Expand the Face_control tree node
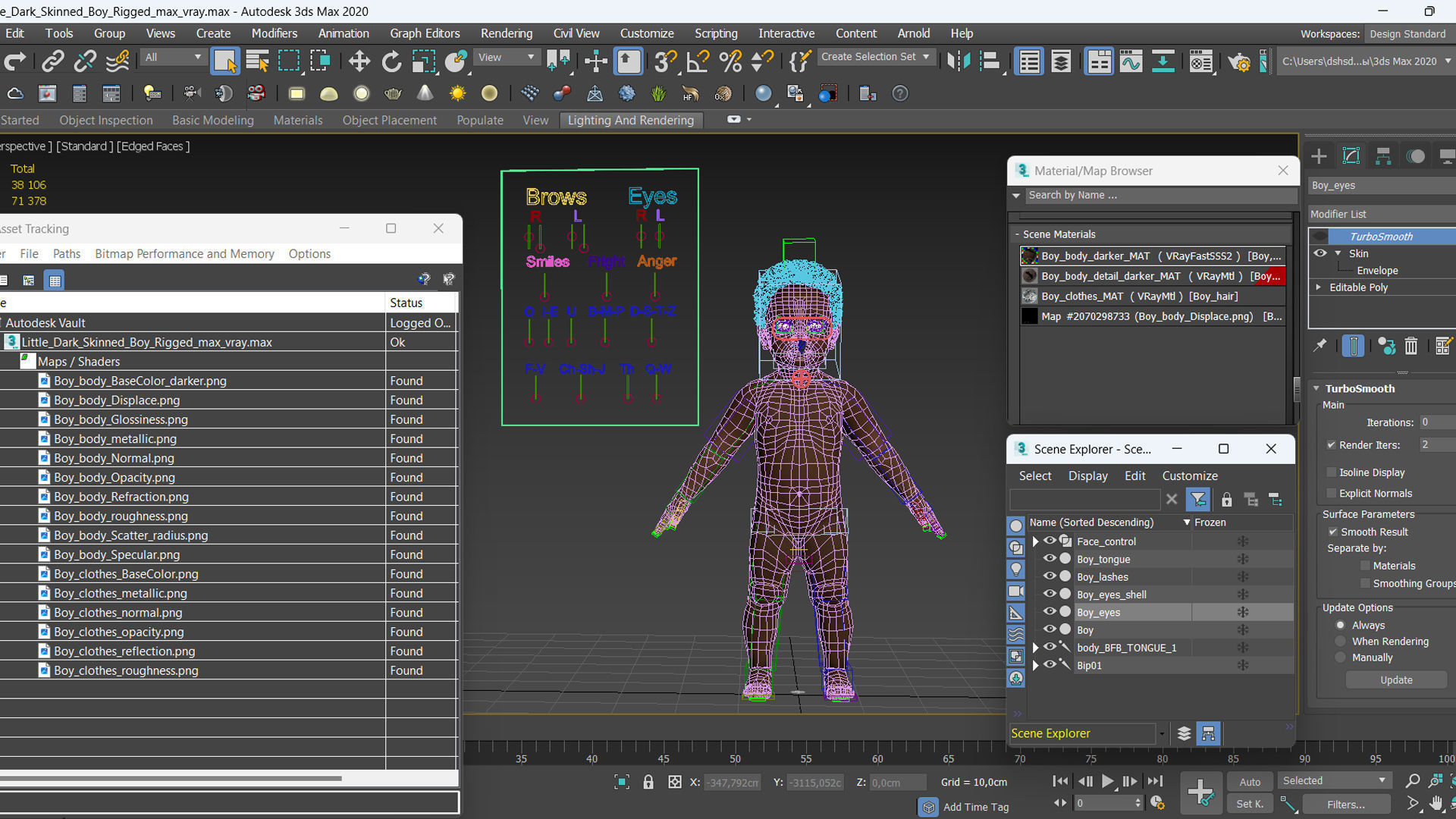The height and width of the screenshot is (819, 1456). [1036, 541]
